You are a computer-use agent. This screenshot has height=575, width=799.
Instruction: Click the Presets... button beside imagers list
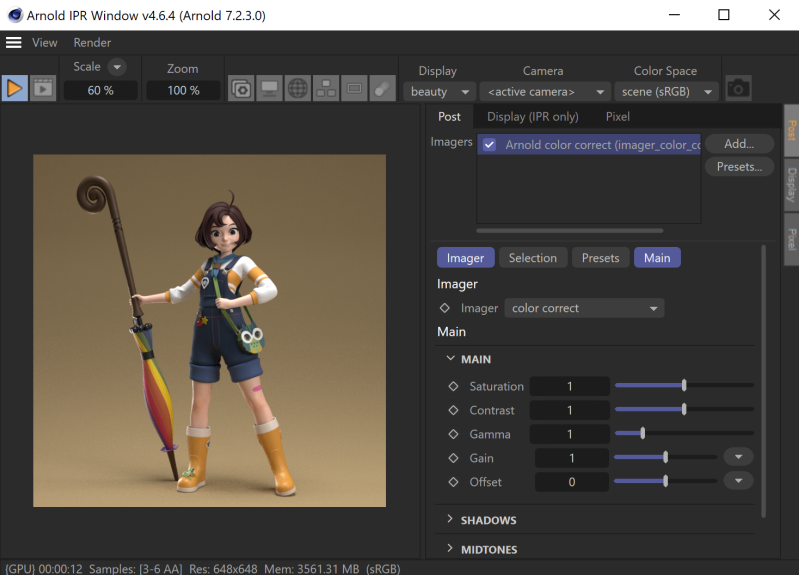(x=739, y=167)
